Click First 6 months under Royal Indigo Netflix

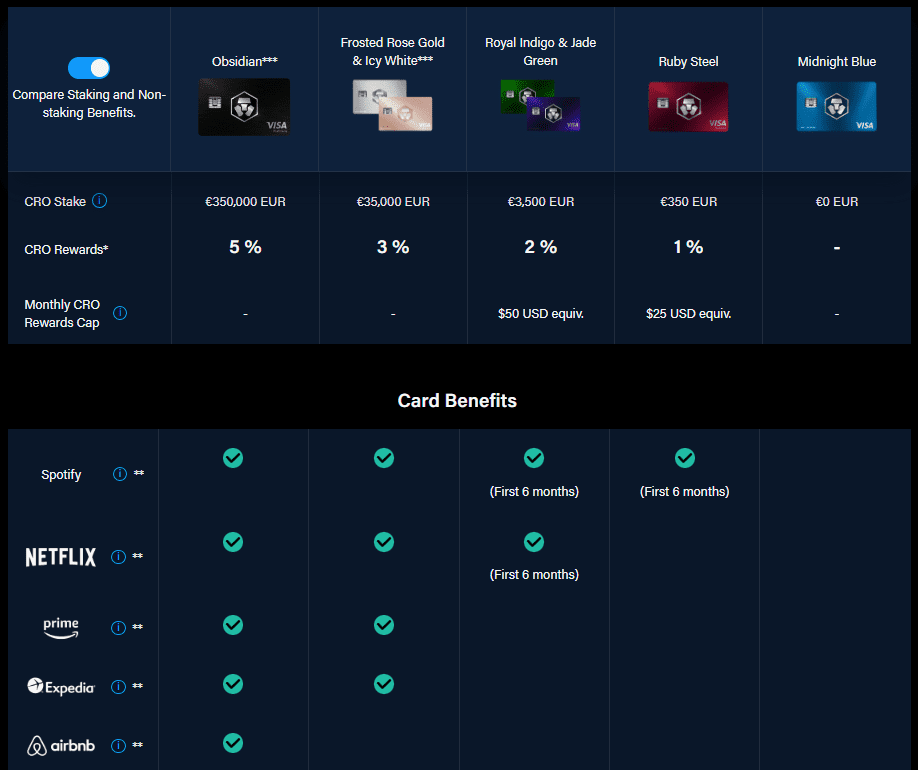click(x=534, y=575)
